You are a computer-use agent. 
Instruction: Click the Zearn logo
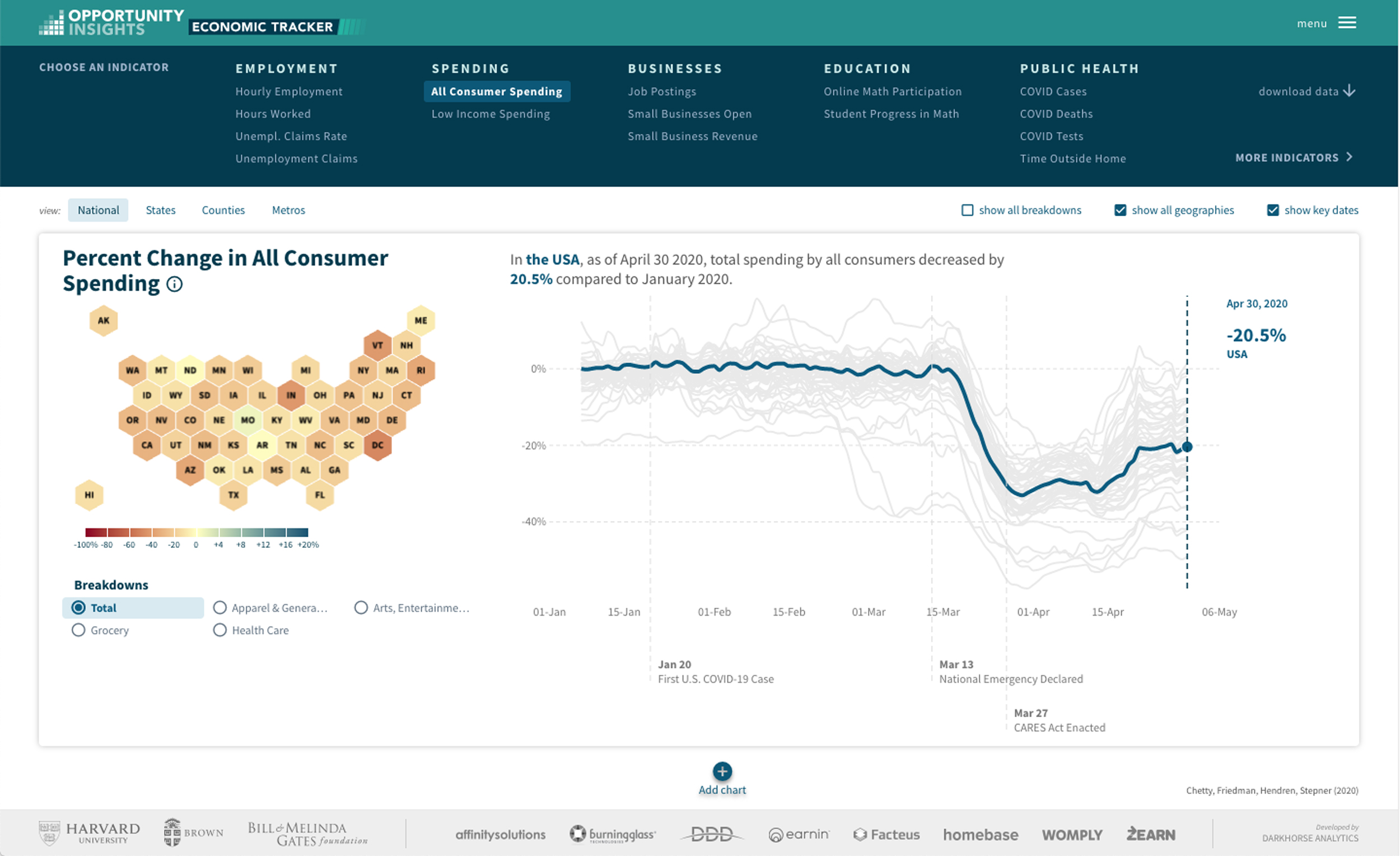click(x=1151, y=834)
